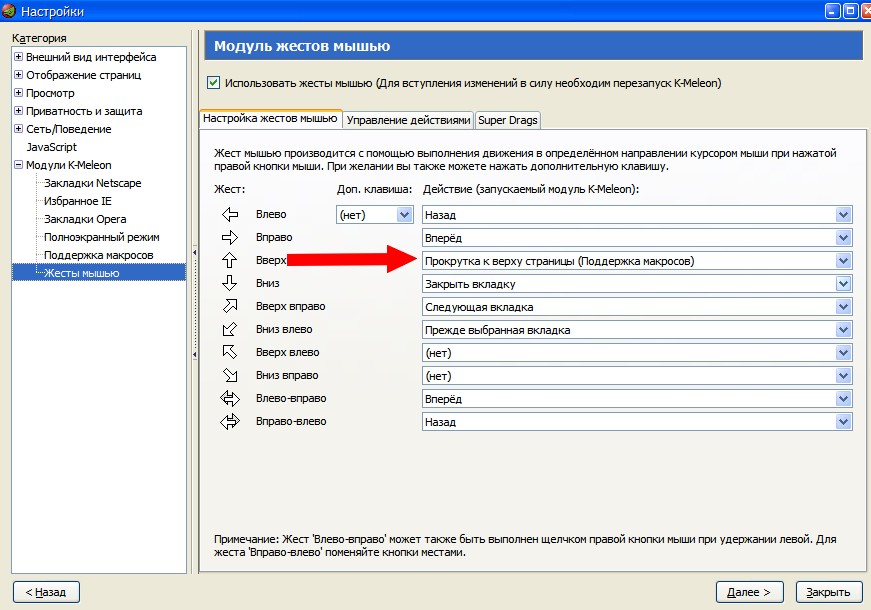Expand the Внешний вид интерфейса category
The width and height of the screenshot is (871, 610).
19,57
